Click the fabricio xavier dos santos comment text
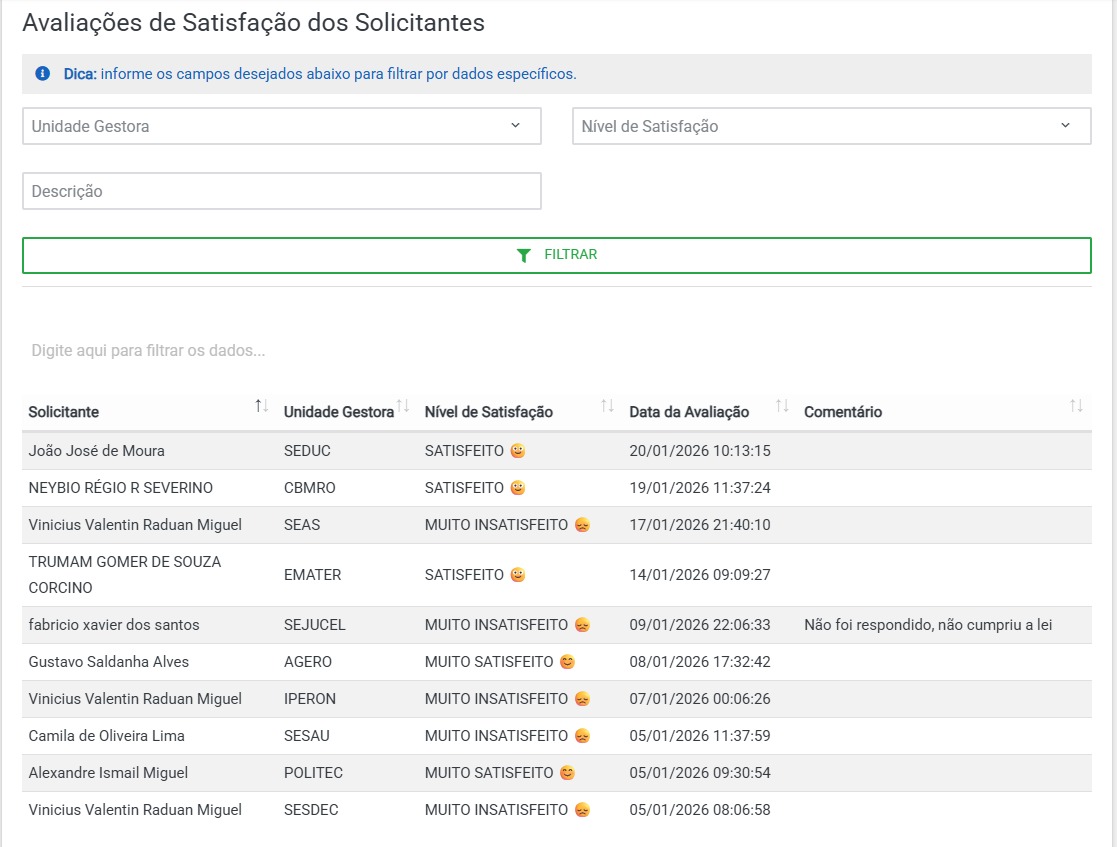The height and width of the screenshot is (847, 1117). point(927,625)
